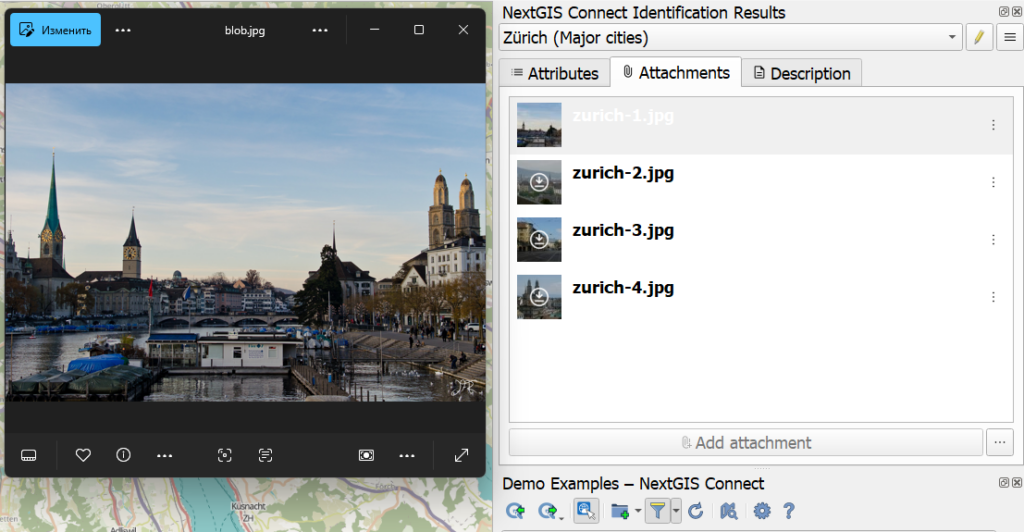This screenshot has width=1024, height=532.
Task: Open kebab menu for zurich-3.jpg
Action: coord(993,240)
